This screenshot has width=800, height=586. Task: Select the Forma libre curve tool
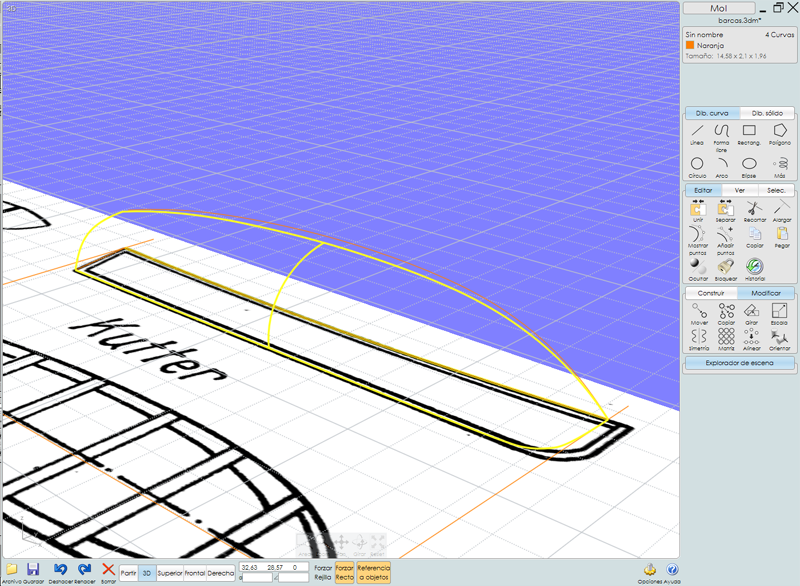(x=721, y=138)
